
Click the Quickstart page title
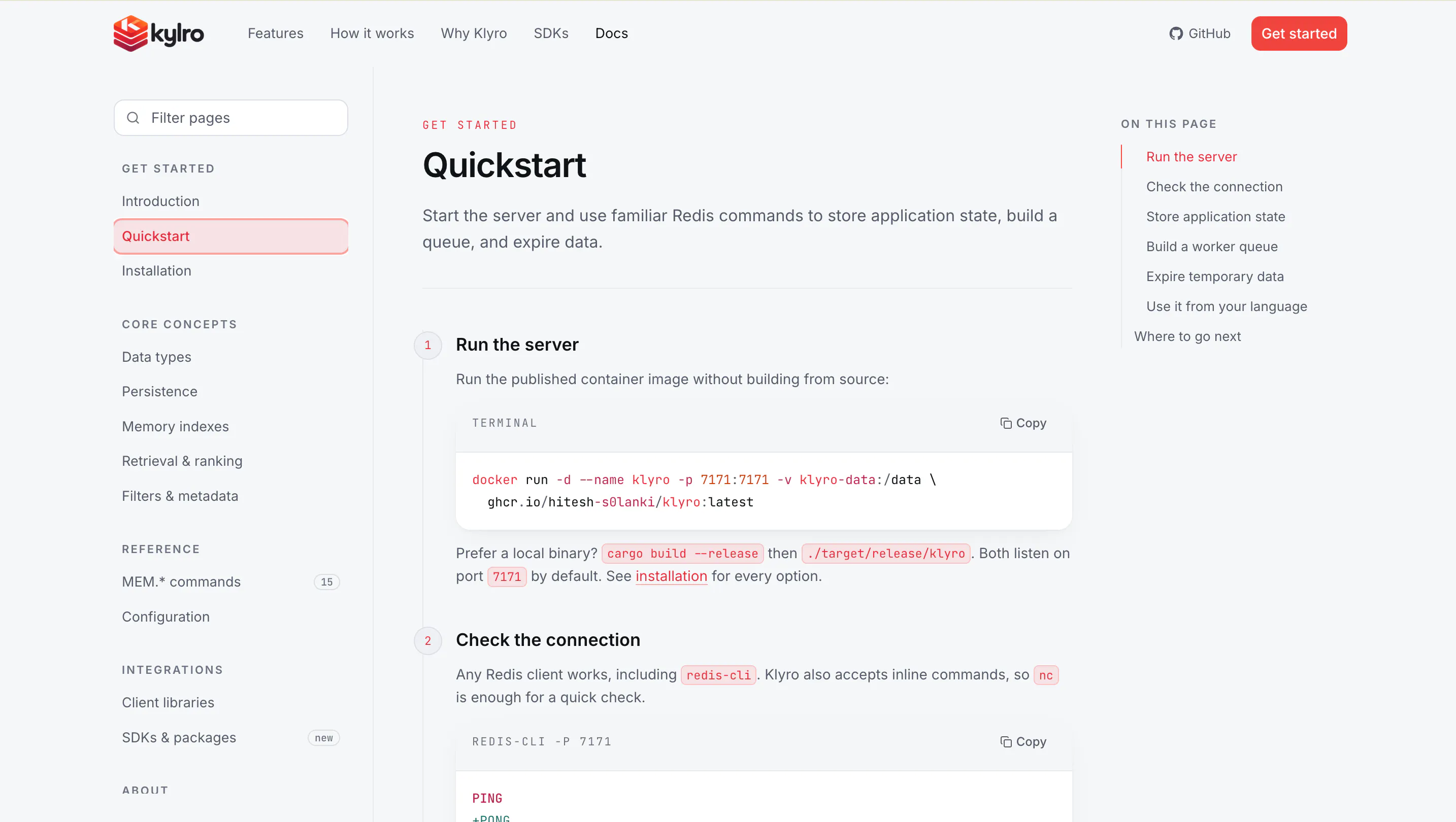(504, 165)
